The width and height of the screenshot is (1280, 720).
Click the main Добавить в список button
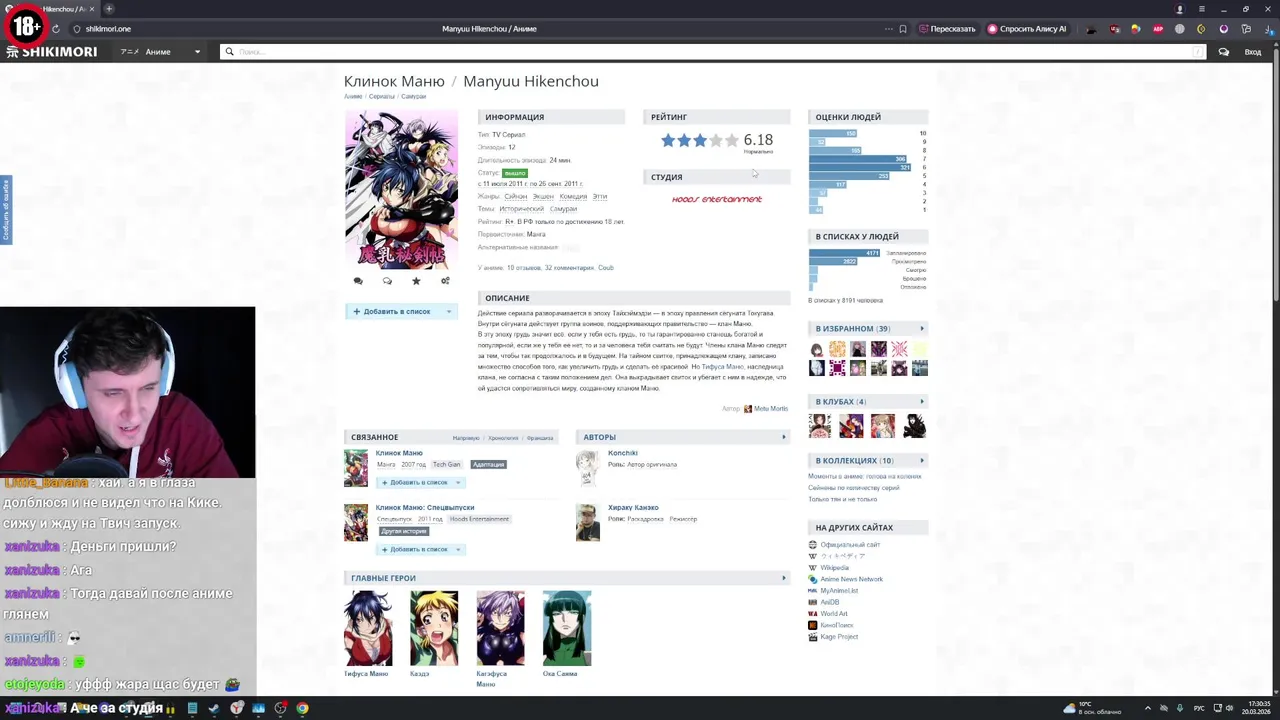(x=393, y=312)
